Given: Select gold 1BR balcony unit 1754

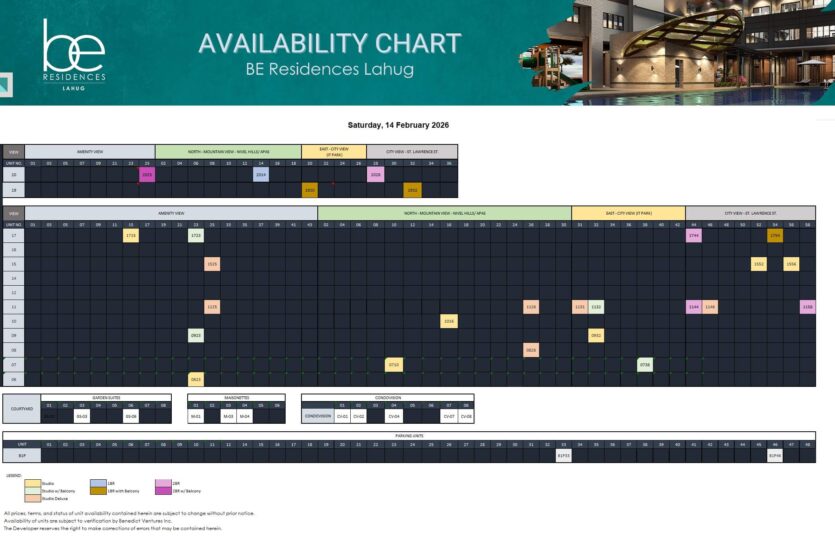Looking at the screenshot, I should pyautogui.click(x=775, y=235).
